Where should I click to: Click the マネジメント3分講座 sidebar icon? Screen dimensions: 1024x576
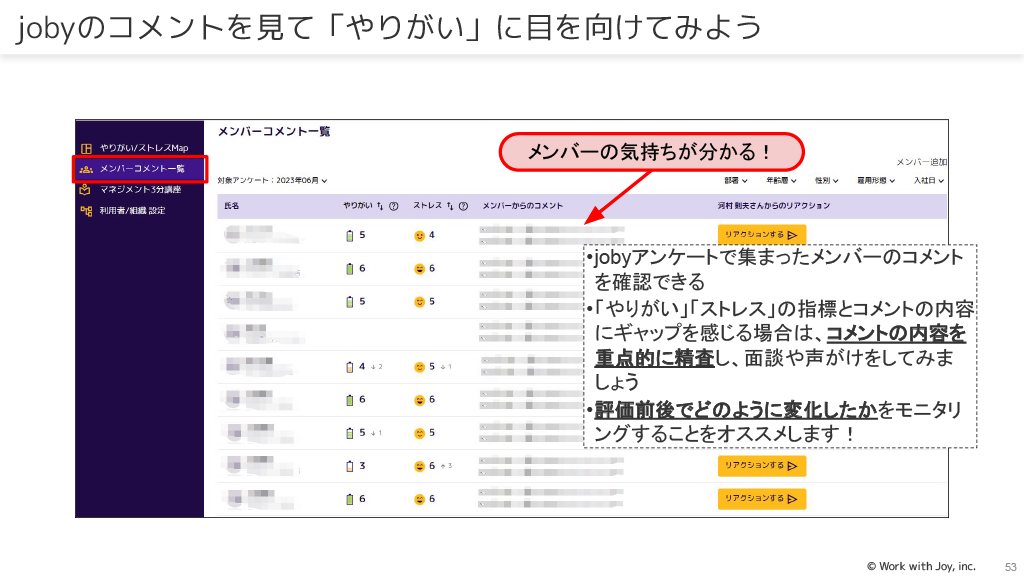87,189
